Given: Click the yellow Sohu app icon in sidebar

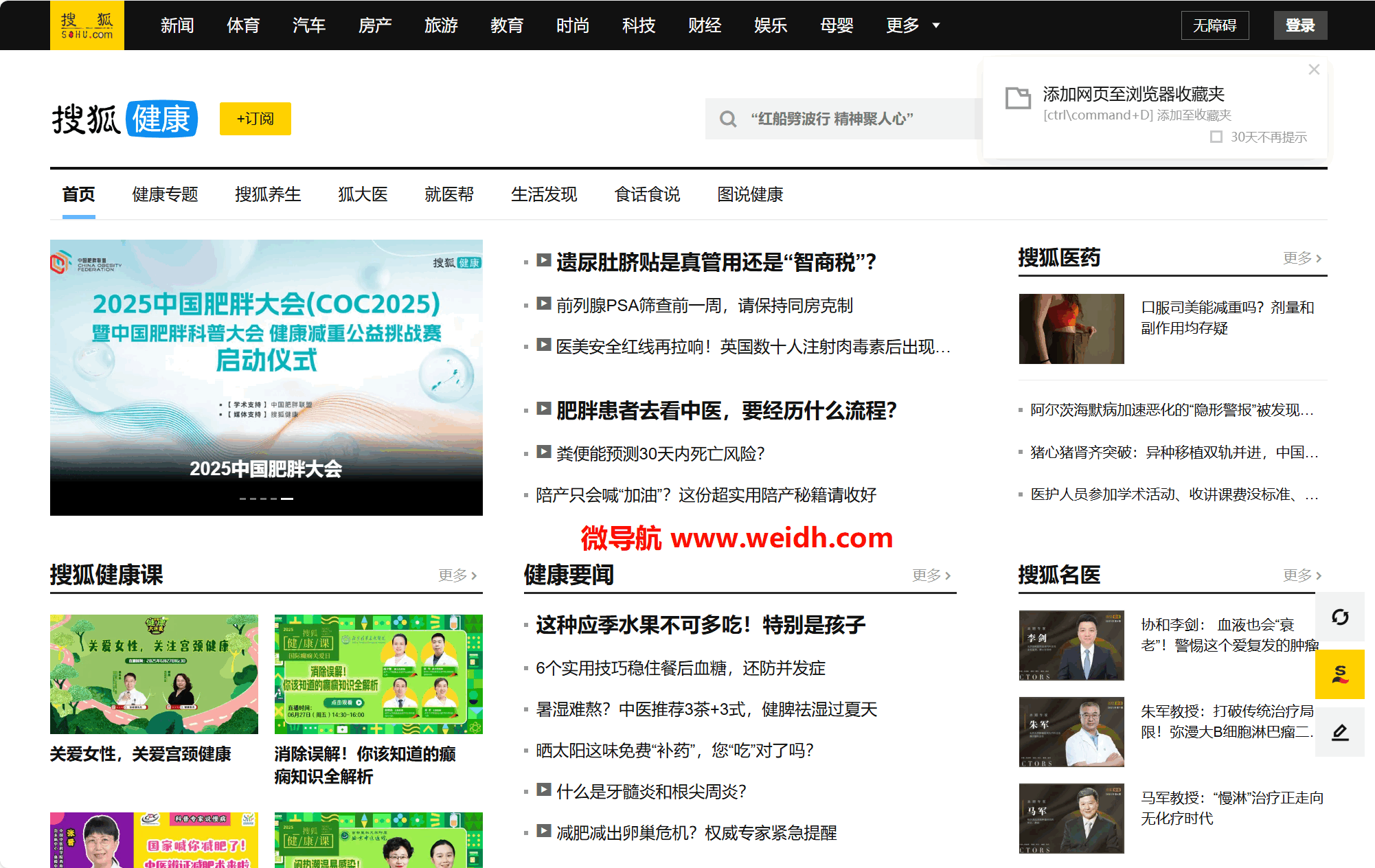Looking at the screenshot, I should pyautogui.click(x=1340, y=674).
